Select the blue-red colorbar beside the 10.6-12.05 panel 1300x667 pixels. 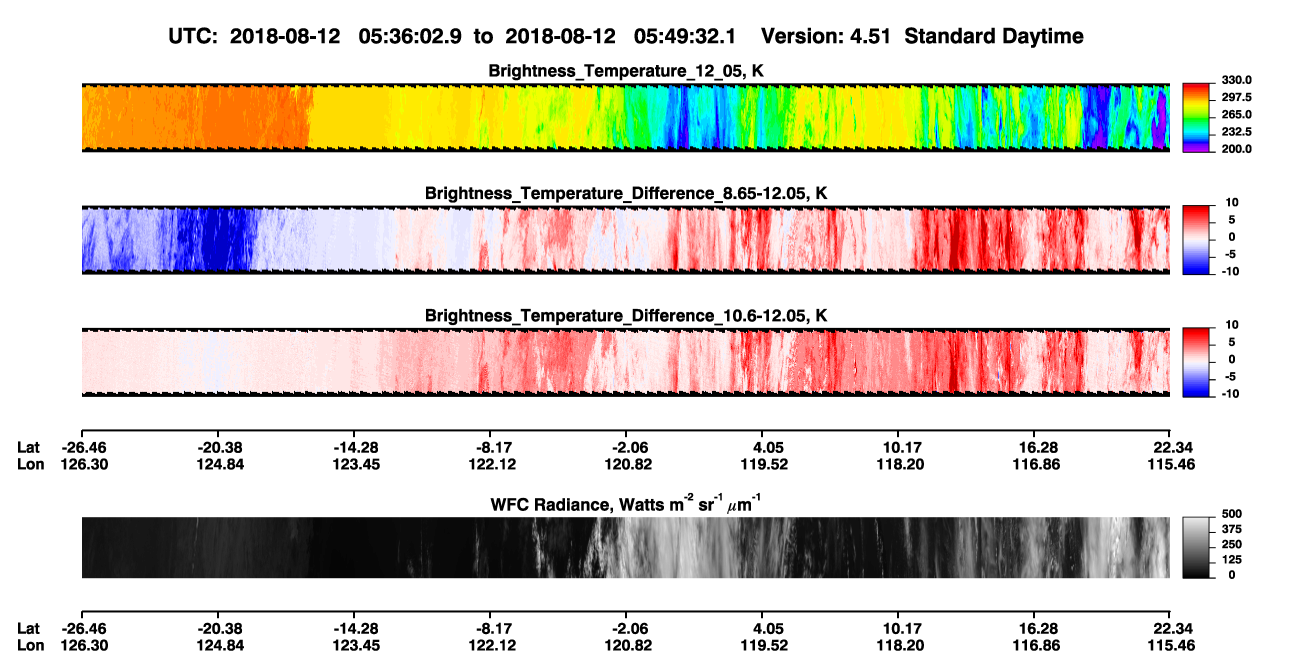pos(1197,361)
